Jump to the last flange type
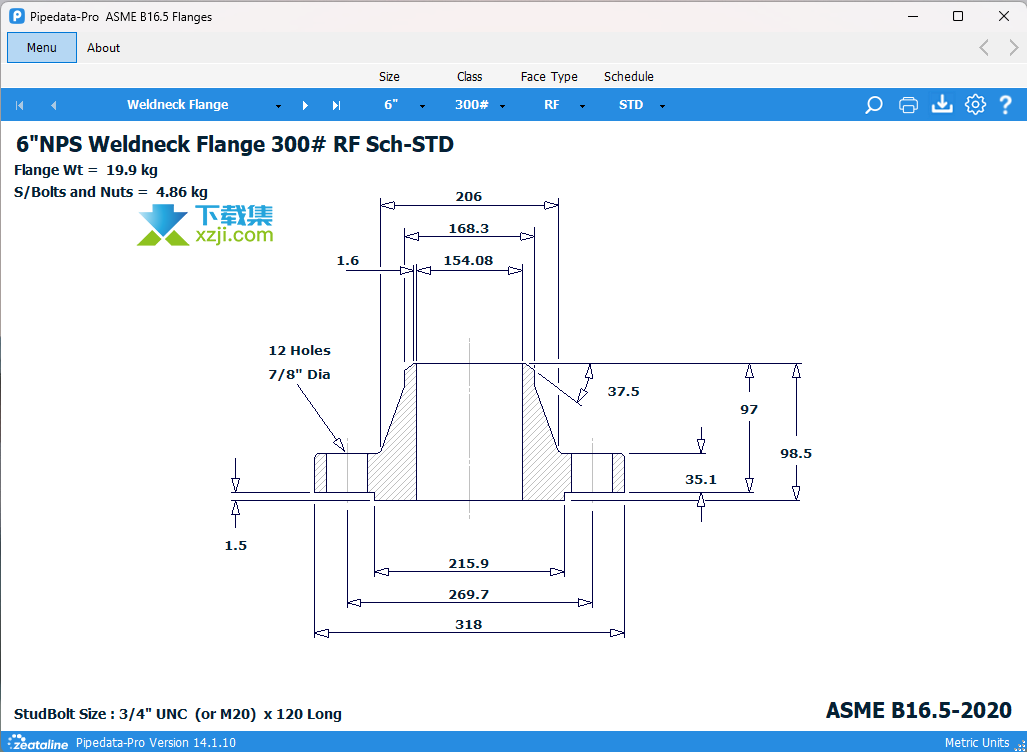Screen dimensions: 1027x752 tap(337, 105)
